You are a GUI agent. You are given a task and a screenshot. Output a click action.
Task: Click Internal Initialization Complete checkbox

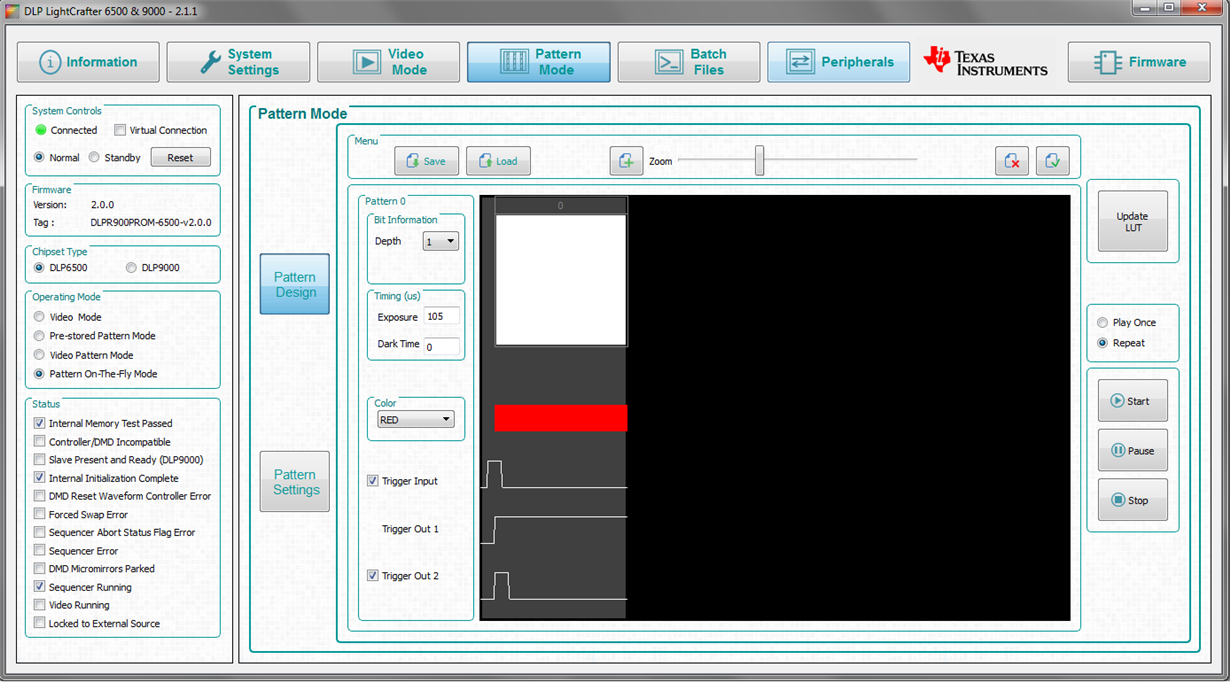[x=40, y=478]
